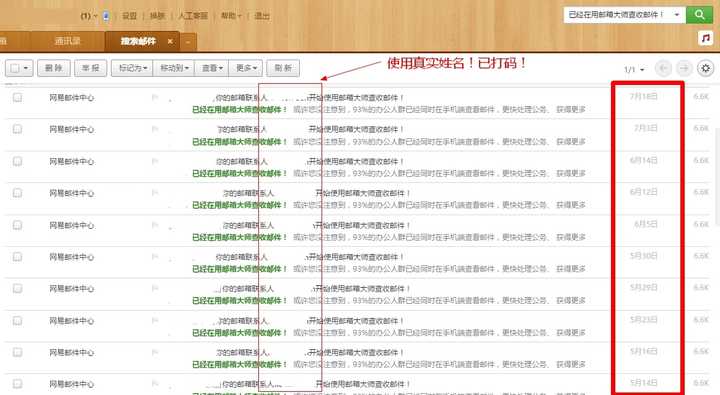Click the date 5月23日
The height and width of the screenshot is (395, 720).
644,319
